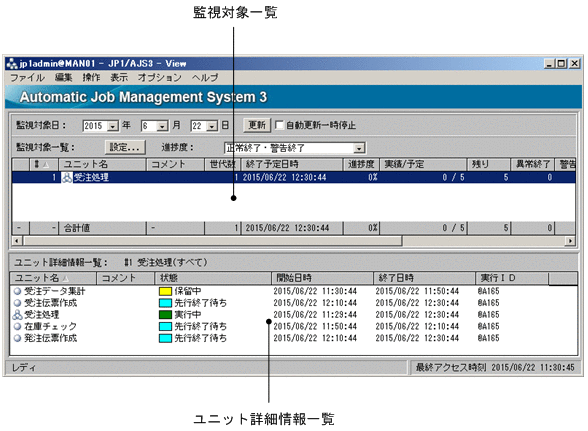588x431 pixels.
Task: Click the 残り column header
Action: 489,164
